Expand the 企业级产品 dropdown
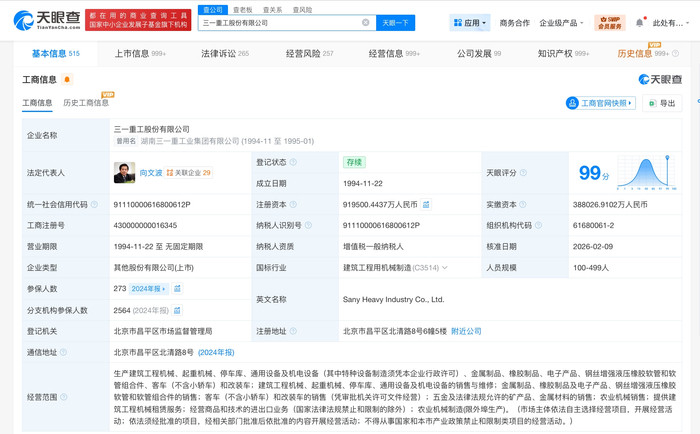The height and width of the screenshot is (434, 700). (561, 23)
